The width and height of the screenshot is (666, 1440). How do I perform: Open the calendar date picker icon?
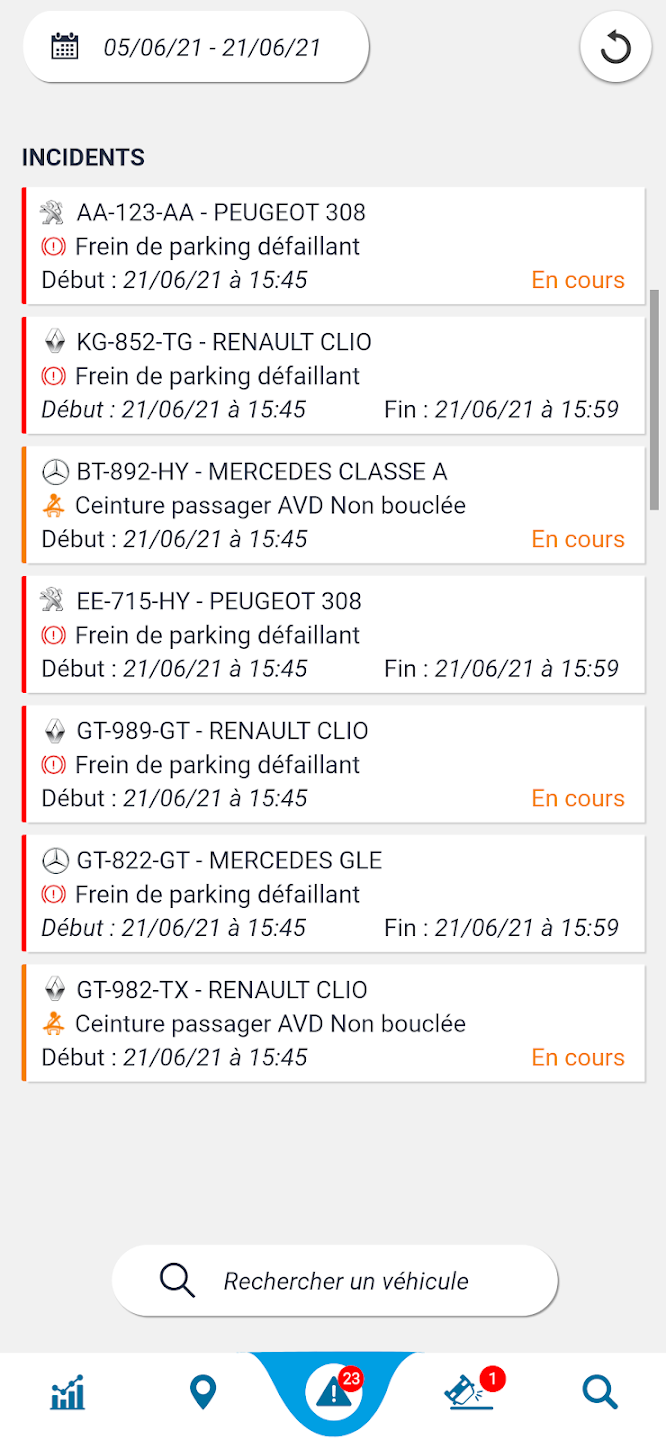[x=65, y=47]
